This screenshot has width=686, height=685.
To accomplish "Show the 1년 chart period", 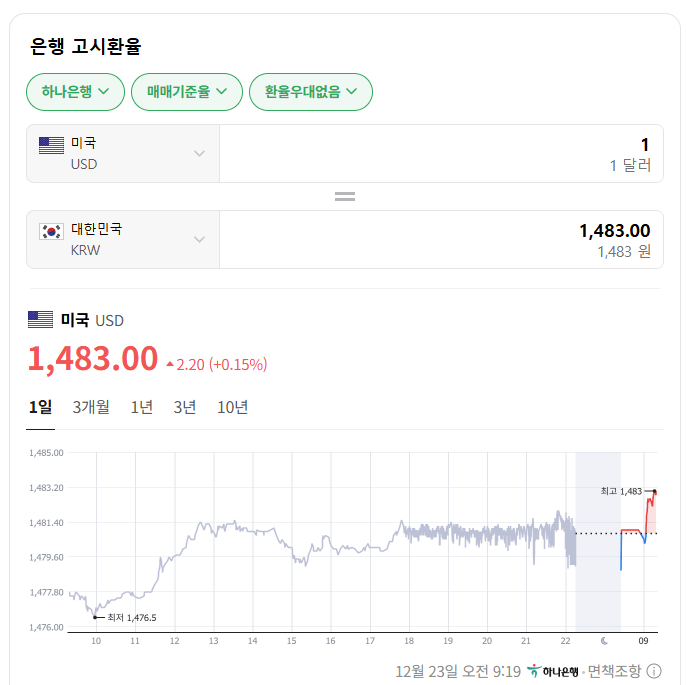I will [142, 407].
